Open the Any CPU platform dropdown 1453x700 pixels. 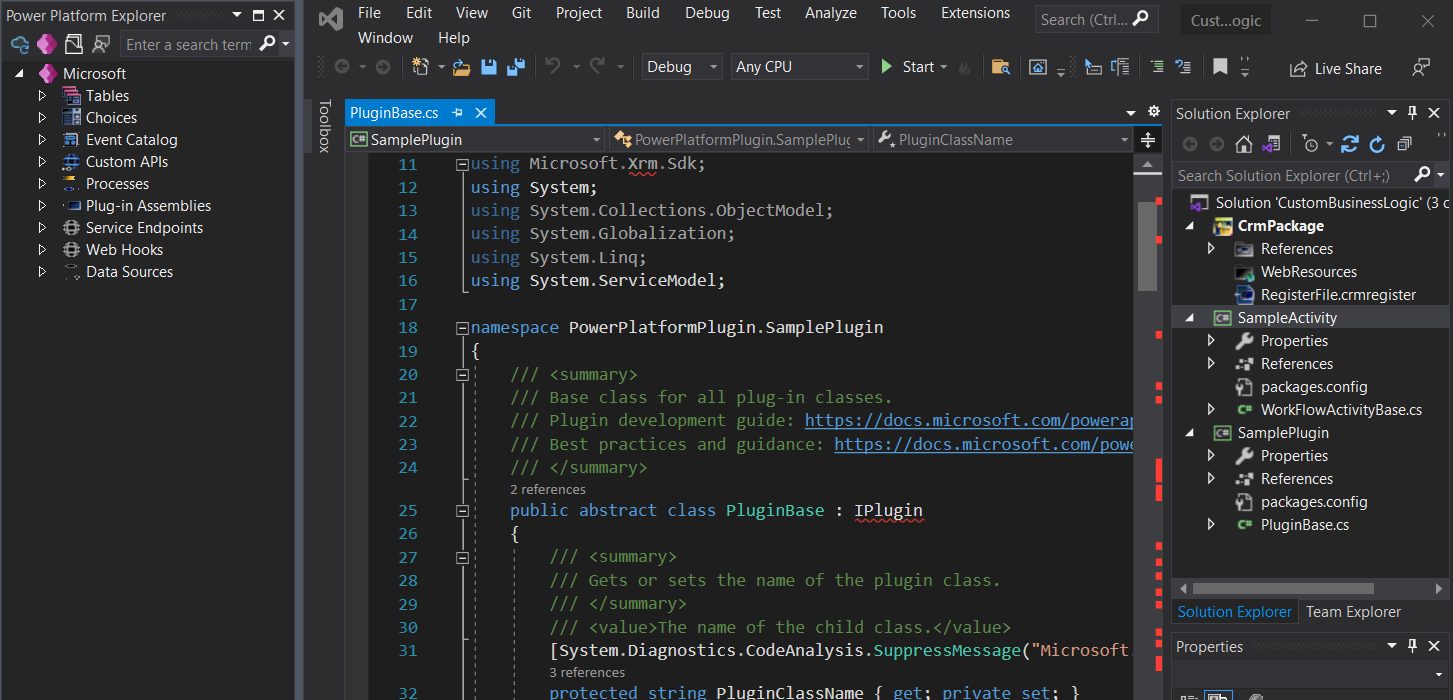[x=799, y=67]
